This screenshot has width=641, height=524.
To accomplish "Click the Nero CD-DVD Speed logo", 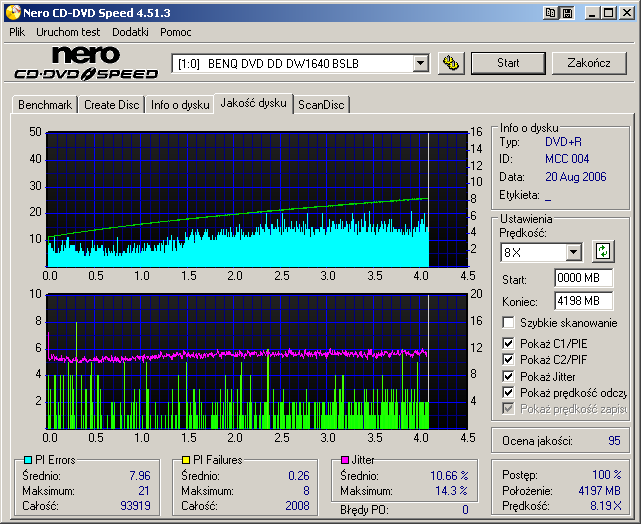I will click(x=86, y=63).
